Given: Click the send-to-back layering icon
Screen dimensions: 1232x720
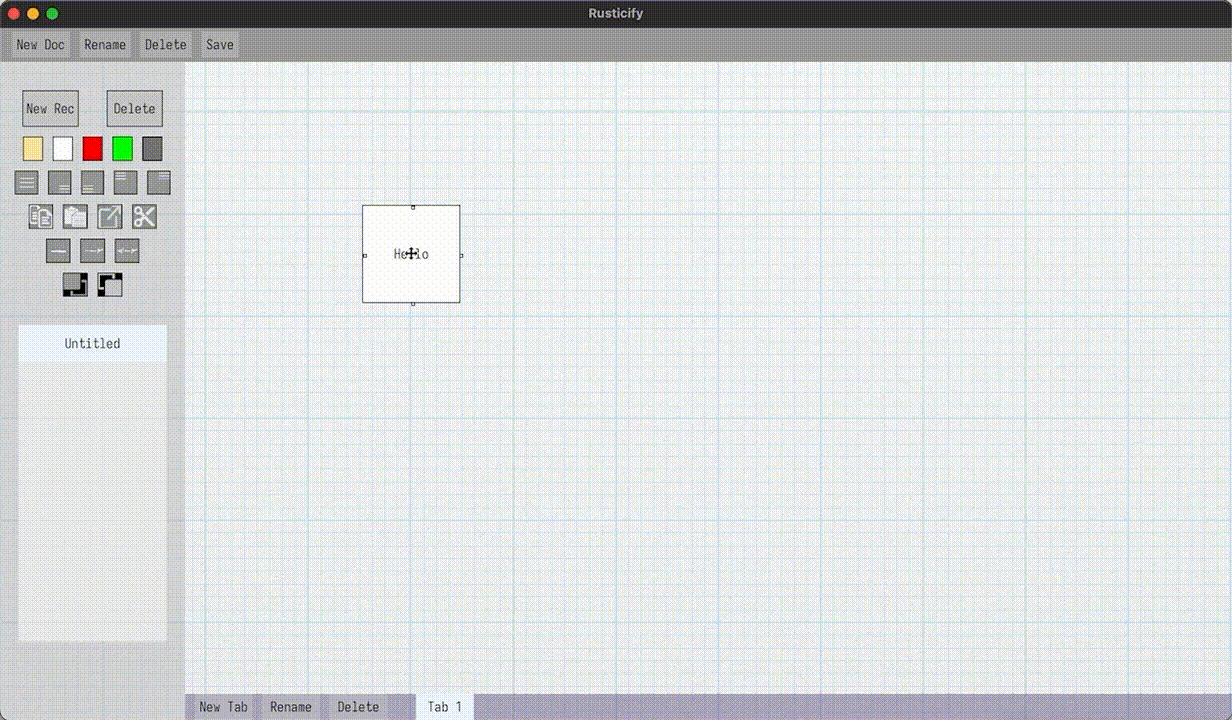Looking at the screenshot, I should 75,285.
